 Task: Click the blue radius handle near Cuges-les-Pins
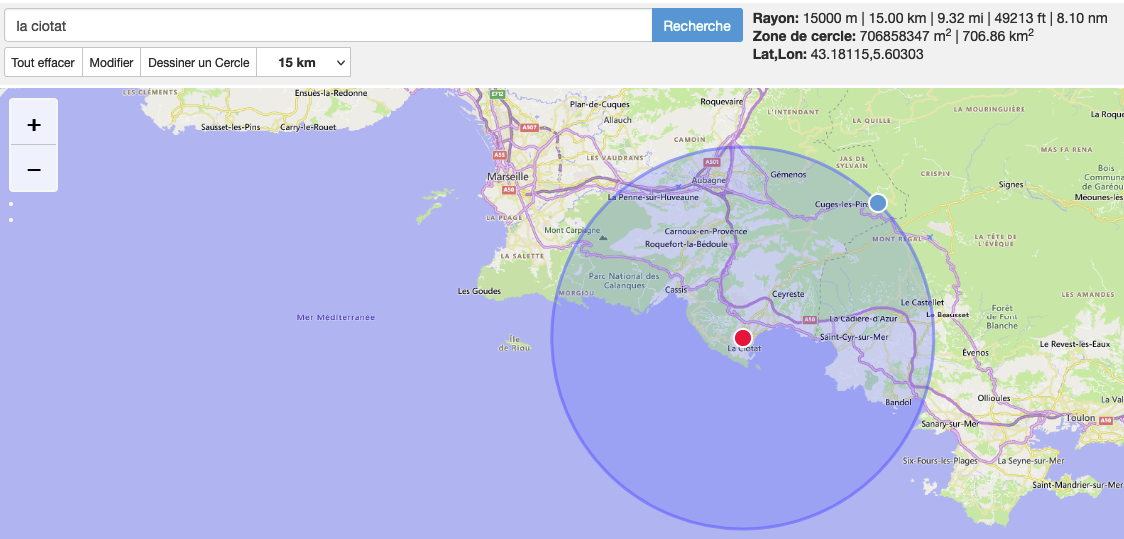877,203
